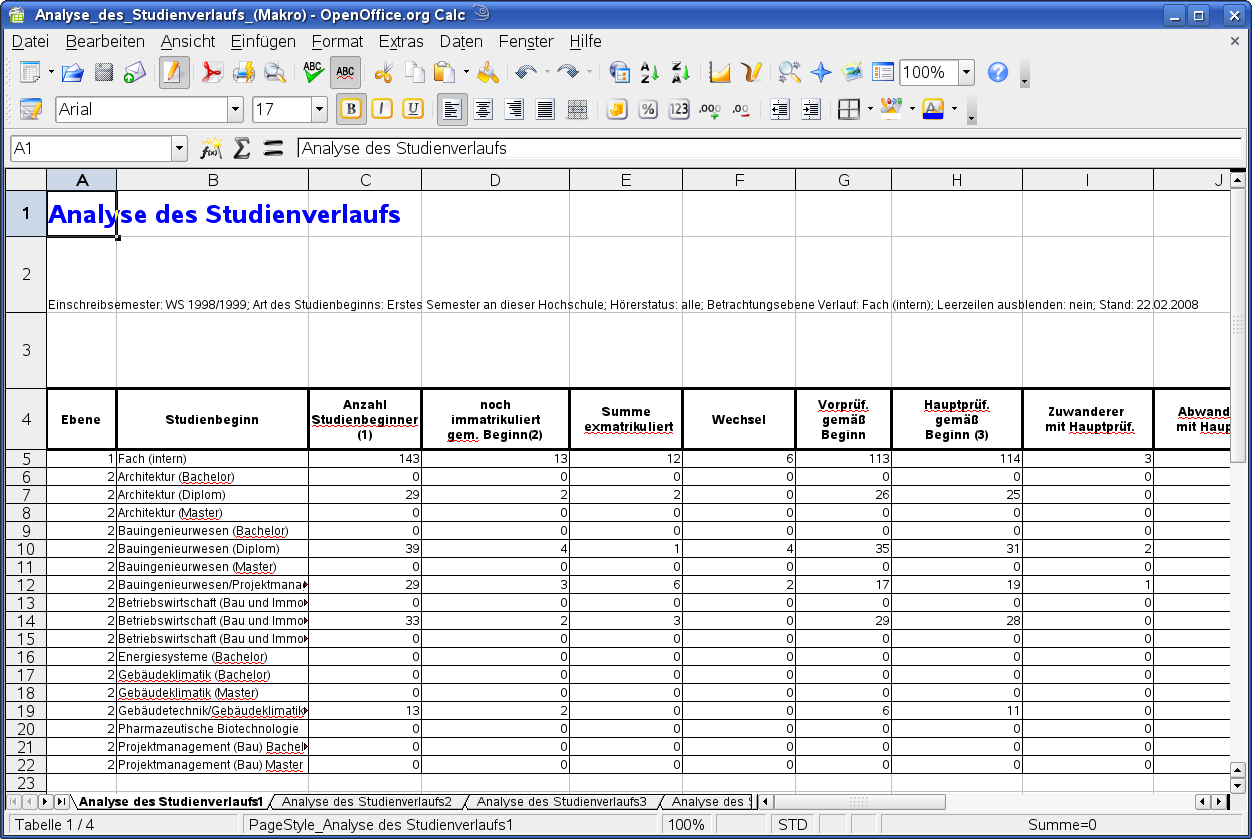Activate the format paintbrush
1252x839 pixels.
(x=487, y=72)
